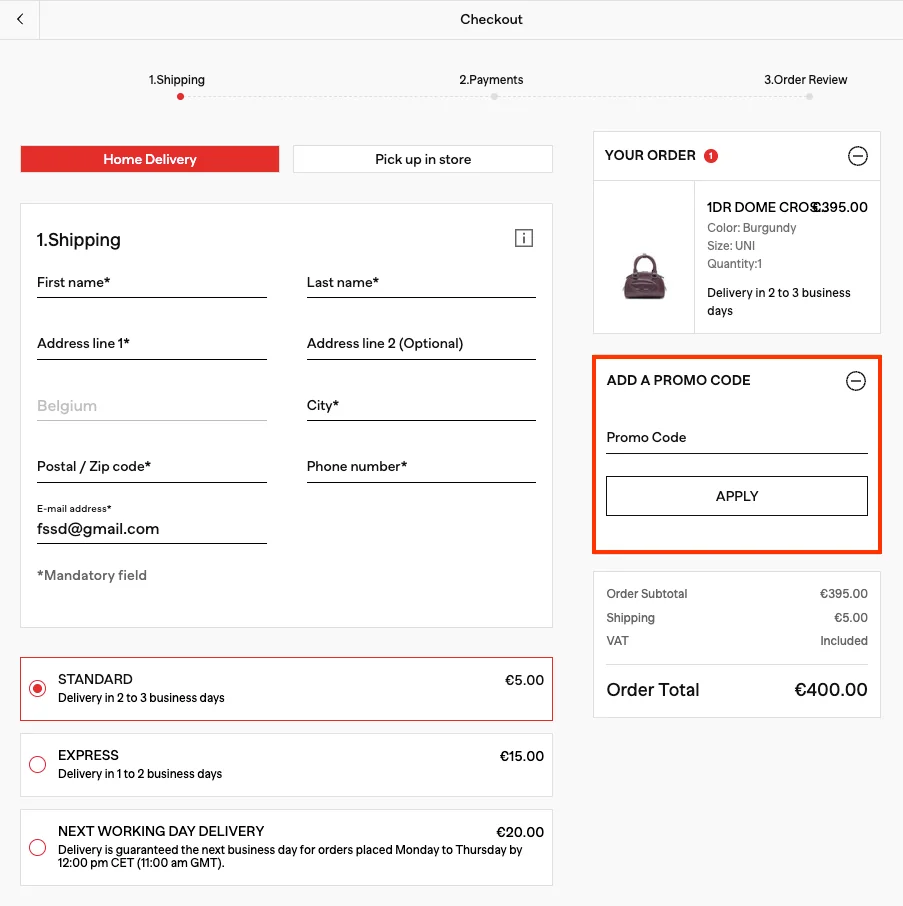Click the red cart item count badge
The height and width of the screenshot is (906, 903).
tap(711, 156)
